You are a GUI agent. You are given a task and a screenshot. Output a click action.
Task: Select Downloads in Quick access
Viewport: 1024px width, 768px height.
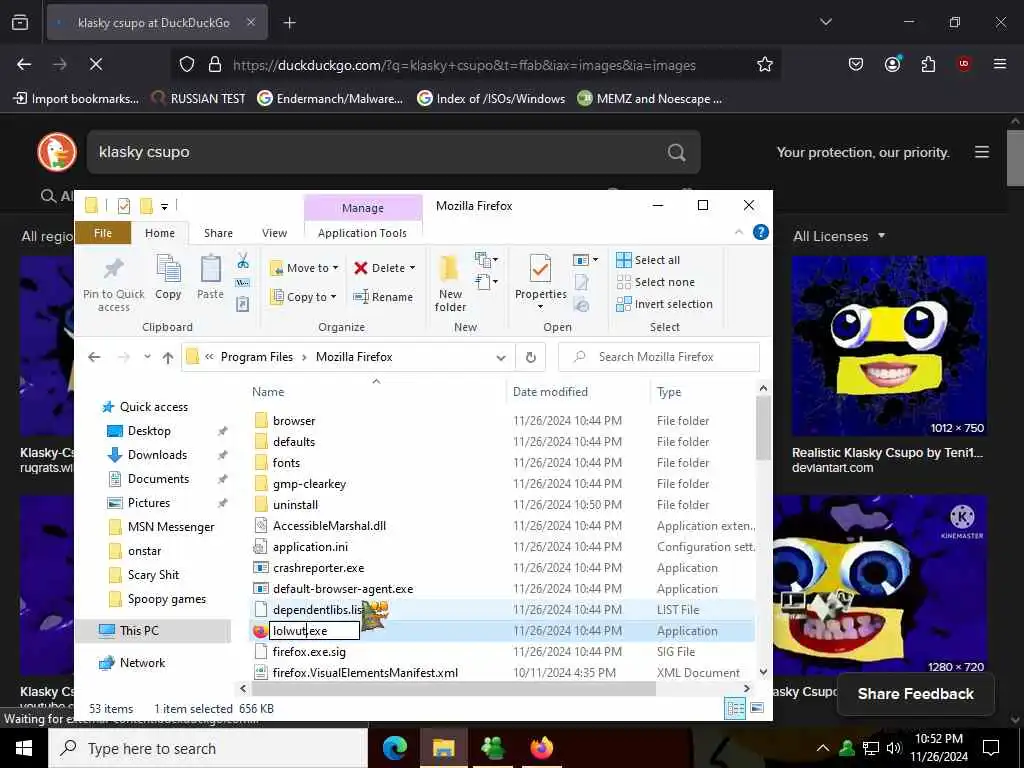[157, 455]
